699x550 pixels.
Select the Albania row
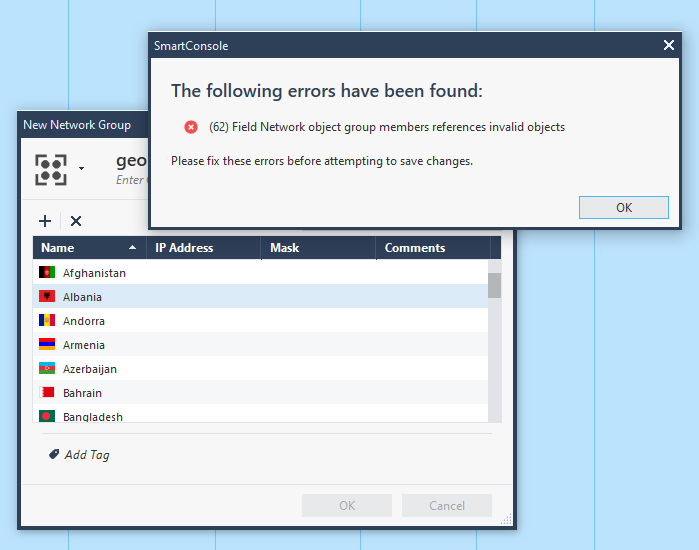click(261, 296)
